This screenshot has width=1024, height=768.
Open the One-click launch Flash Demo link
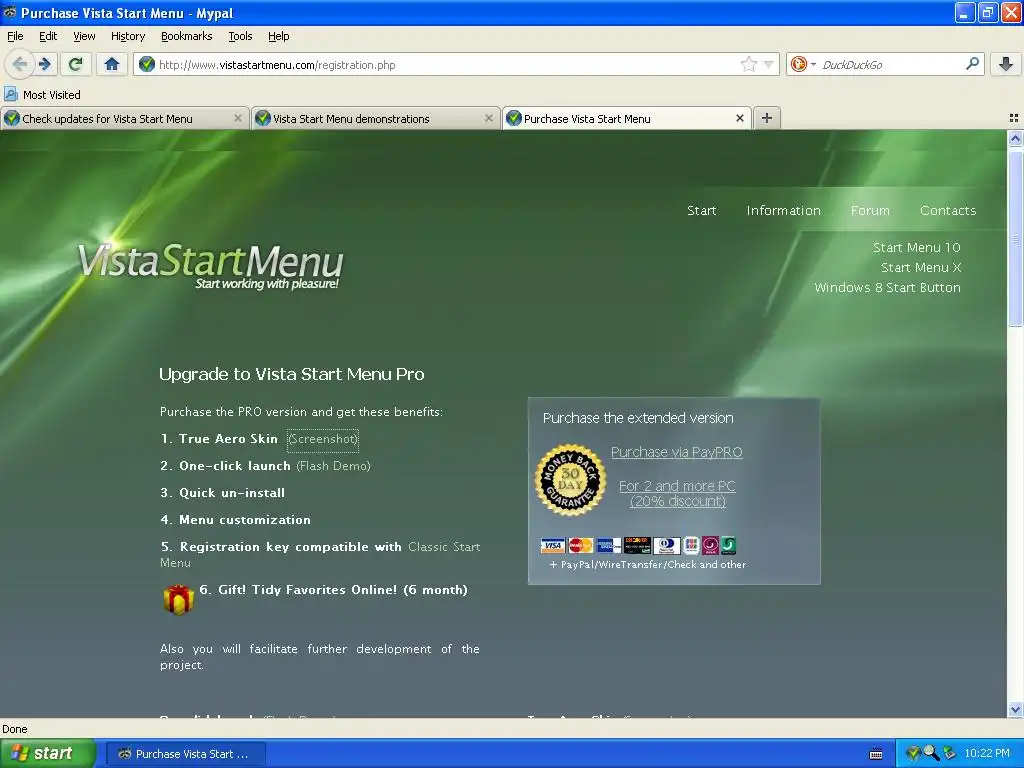coord(333,466)
